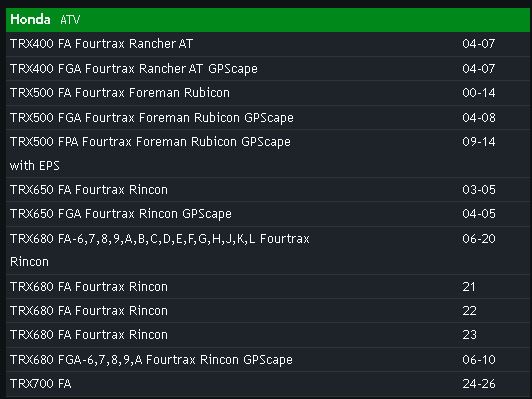The height and width of the screenshot is (399, 532).
Task: Pick the TRX650 FA Fourtrax Rincon row
Action: pos(268,190)
